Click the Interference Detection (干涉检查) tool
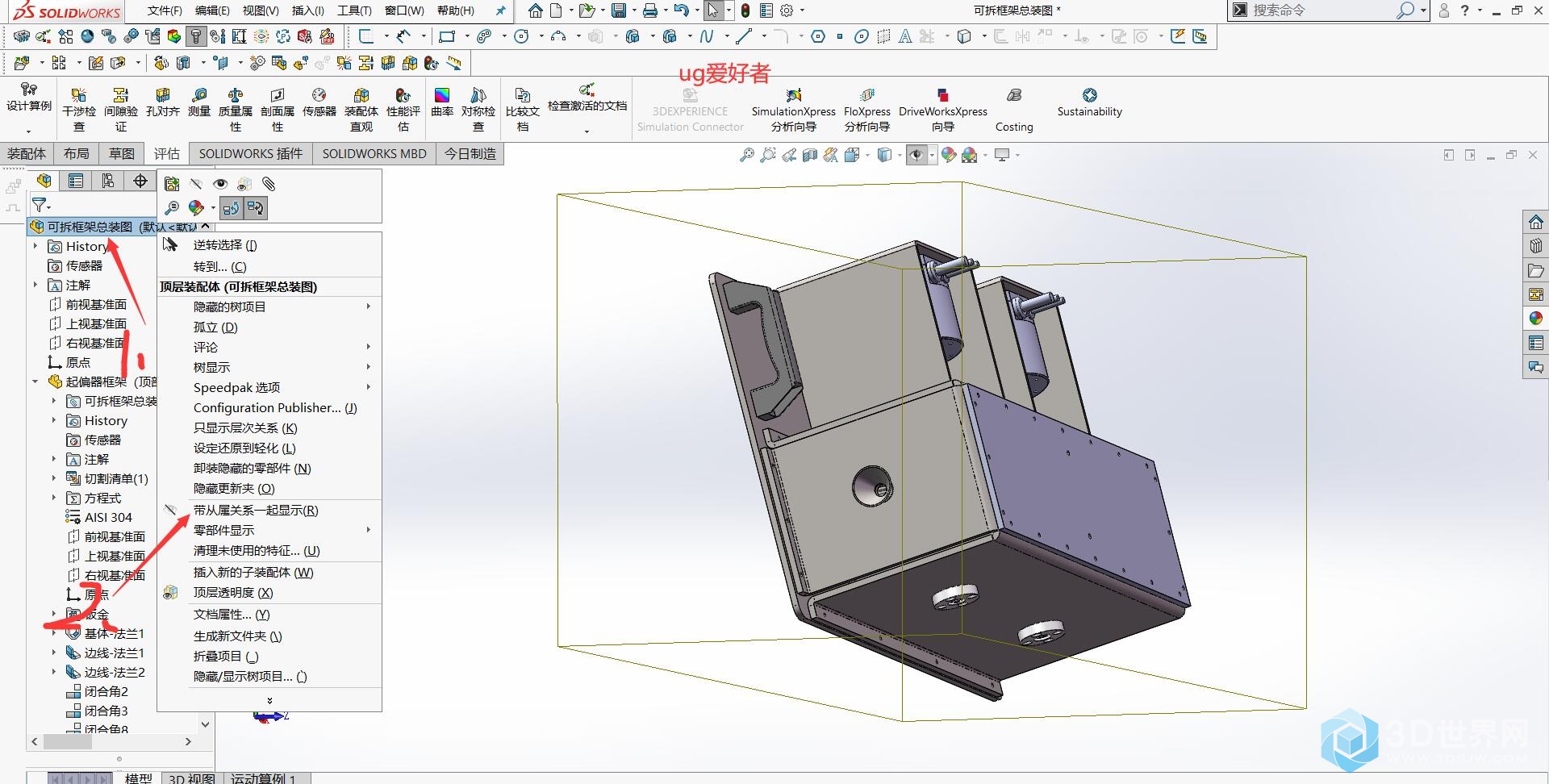The image size is (1549, 784). pos(79,110)
